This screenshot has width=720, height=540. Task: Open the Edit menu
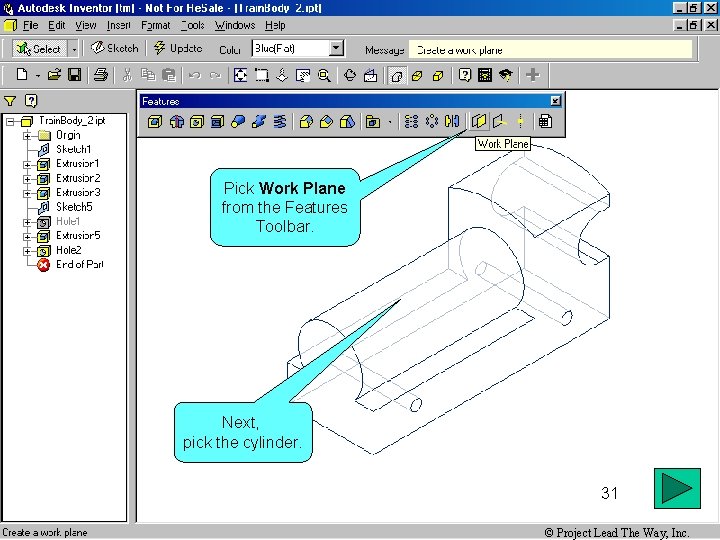(56, 25)
